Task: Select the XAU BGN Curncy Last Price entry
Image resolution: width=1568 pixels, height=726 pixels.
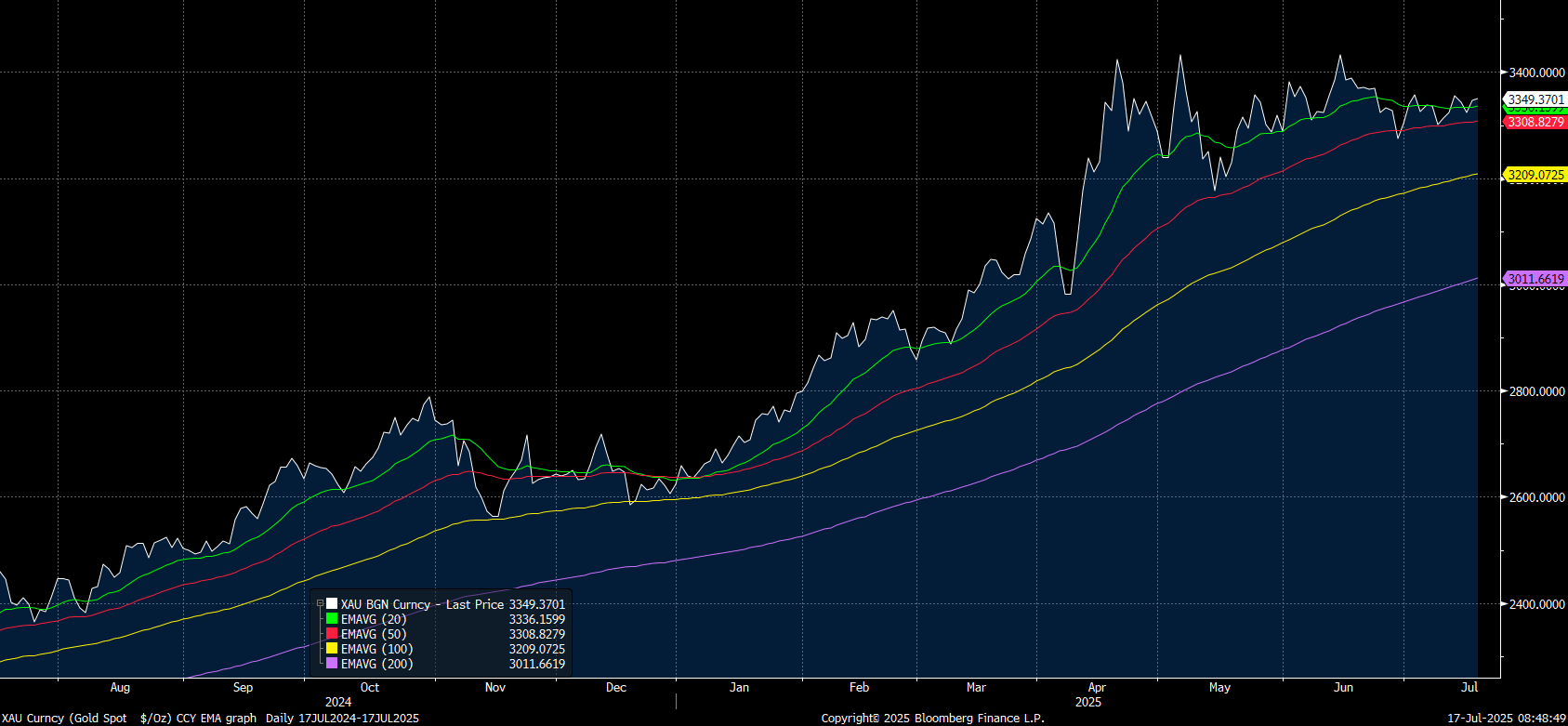Action: 422,604
